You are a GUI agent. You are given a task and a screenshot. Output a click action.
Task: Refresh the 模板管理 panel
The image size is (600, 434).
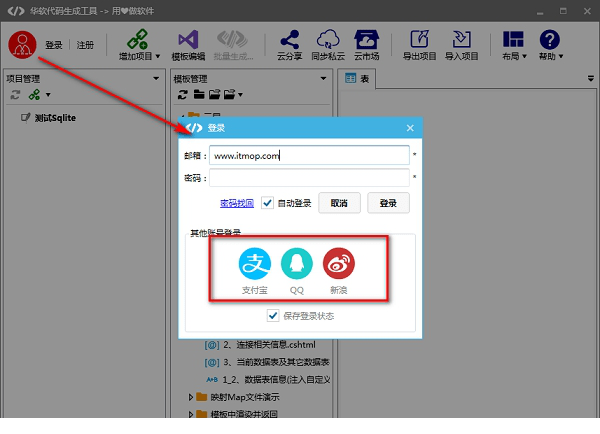[183, 95]
